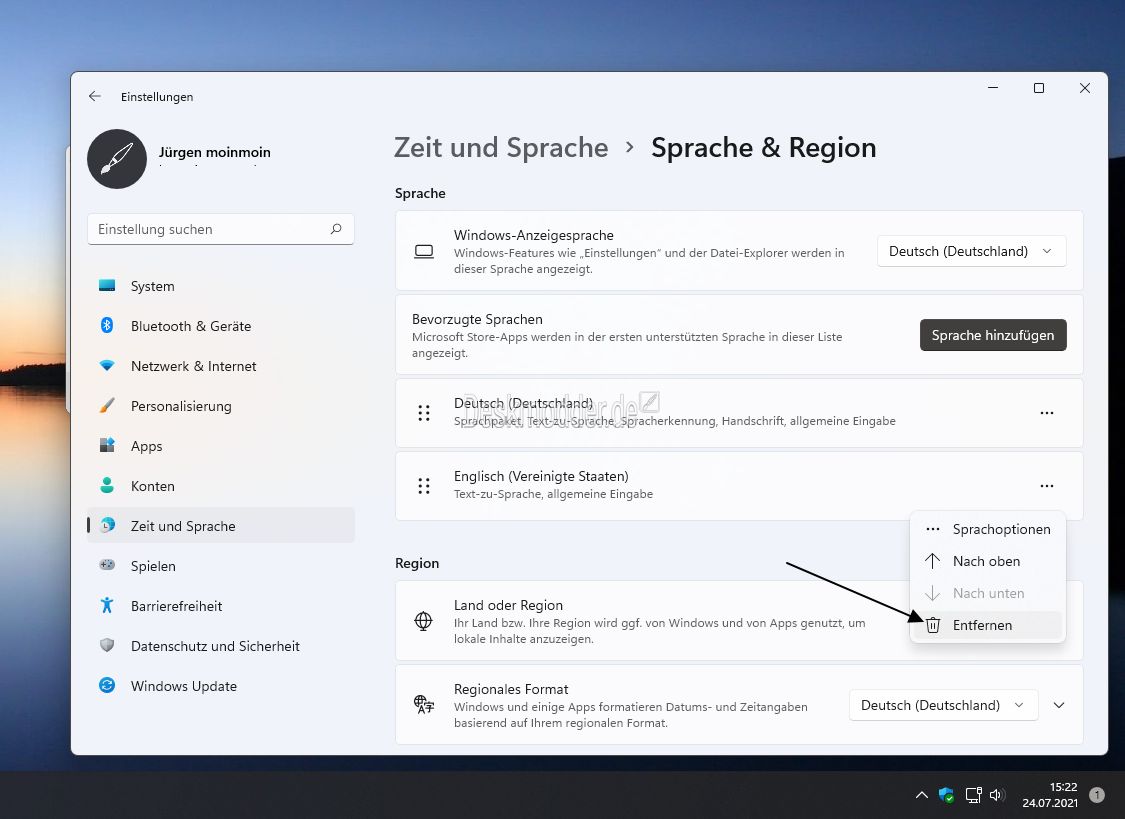Open Konten settings category
This screenshot has width=1125, height=819.
pos(221,486)
